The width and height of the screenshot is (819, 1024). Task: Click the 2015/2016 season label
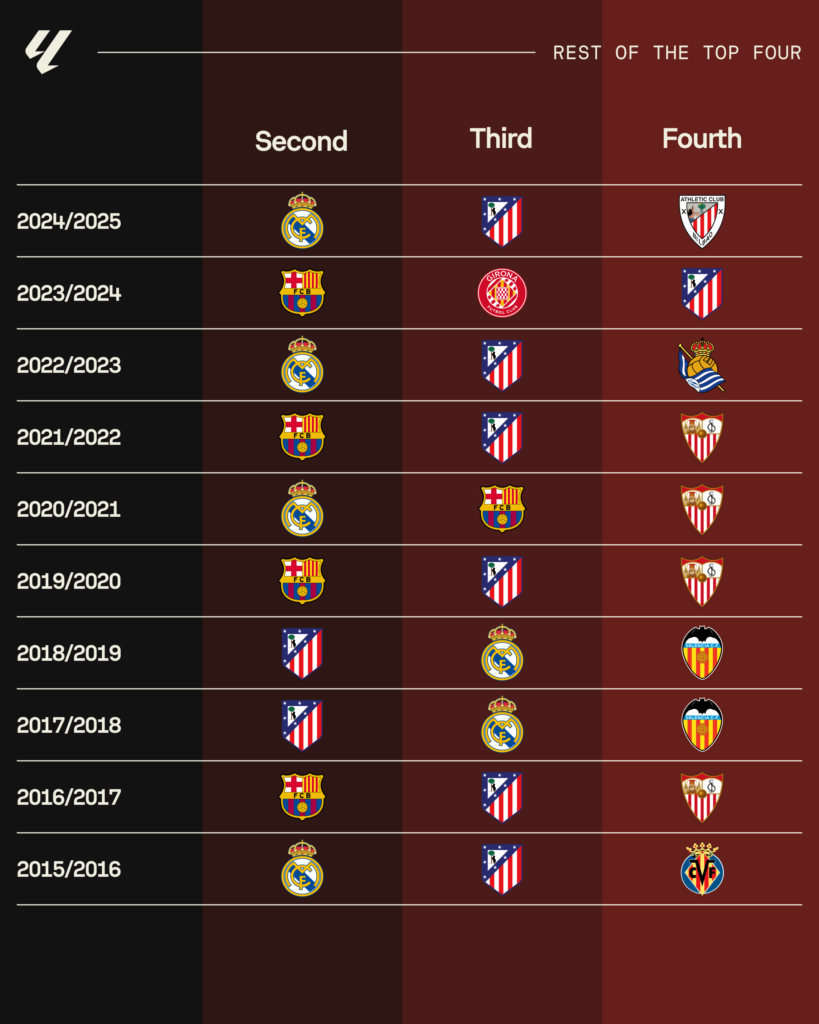[x=69, y=869]
